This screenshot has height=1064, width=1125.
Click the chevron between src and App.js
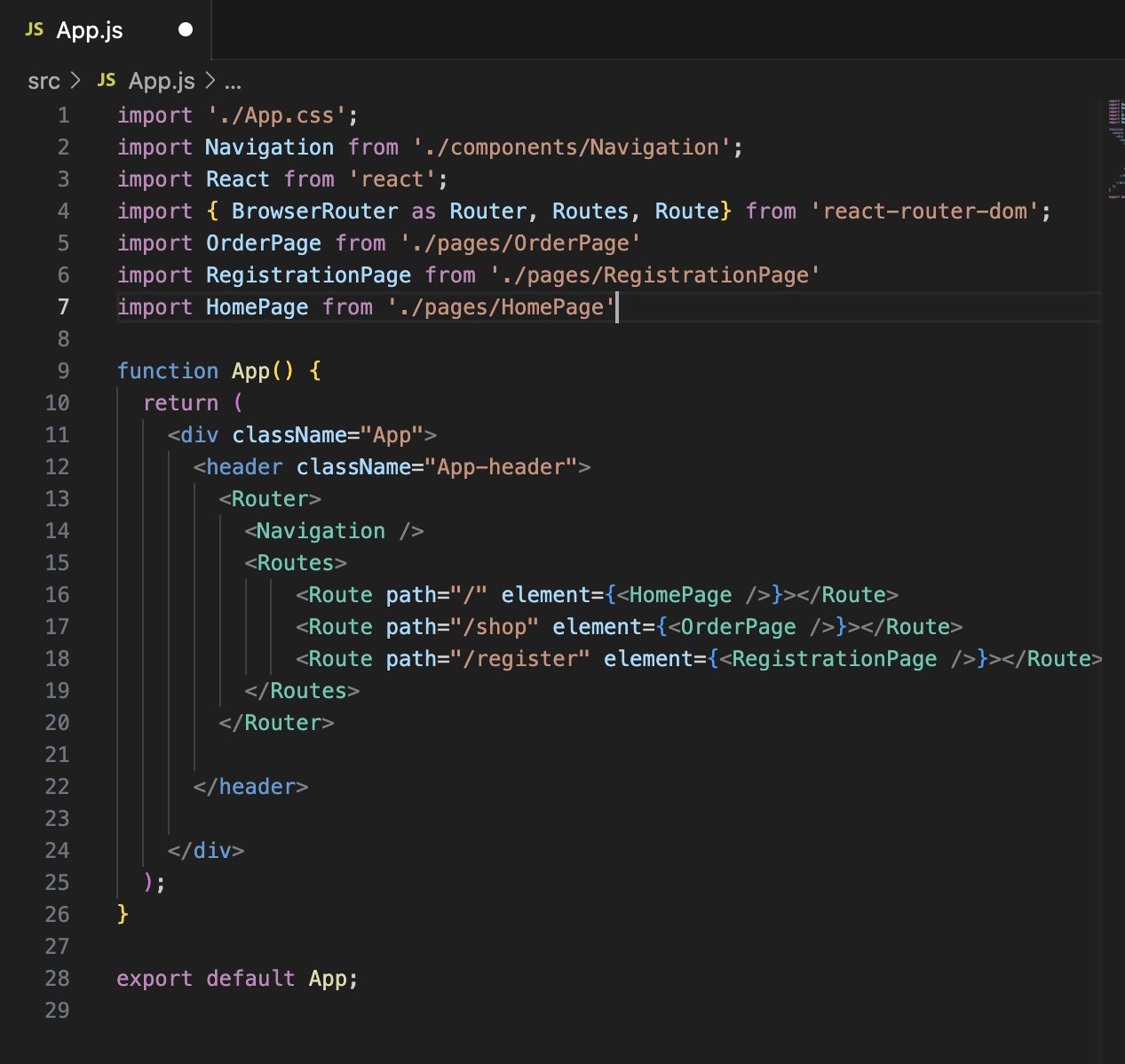click(75, 81)
